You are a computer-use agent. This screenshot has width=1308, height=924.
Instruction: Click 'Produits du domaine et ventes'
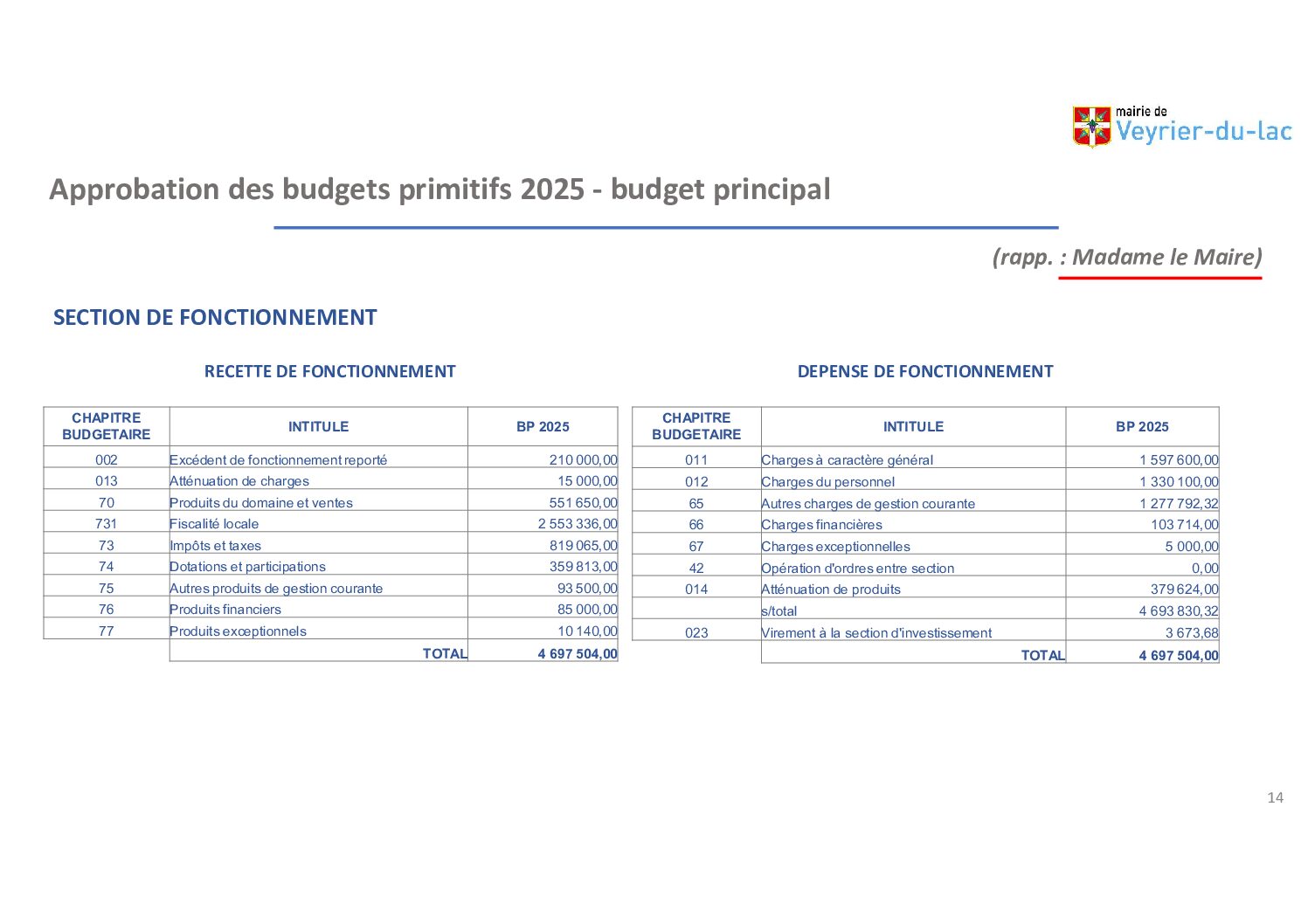[261, 503]
